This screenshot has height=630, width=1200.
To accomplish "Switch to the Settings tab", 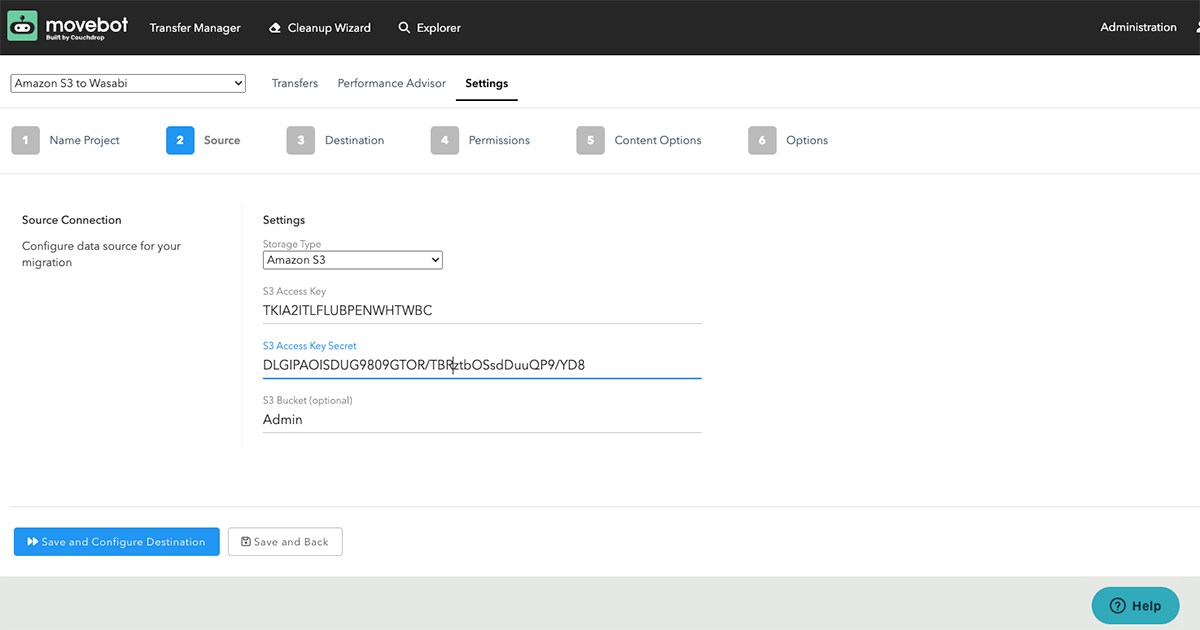I will [487, 83].
